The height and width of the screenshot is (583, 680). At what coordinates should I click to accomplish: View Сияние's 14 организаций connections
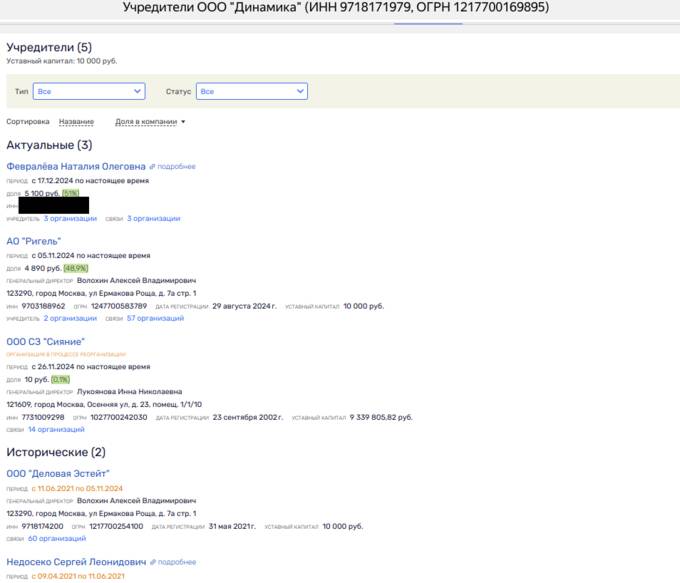point(57,429)
